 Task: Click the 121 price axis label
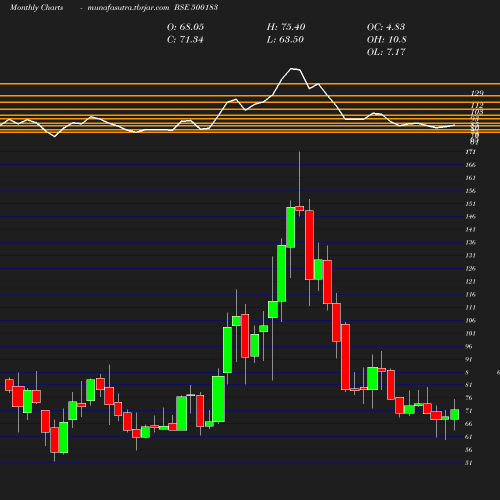[x=470, y=282]
